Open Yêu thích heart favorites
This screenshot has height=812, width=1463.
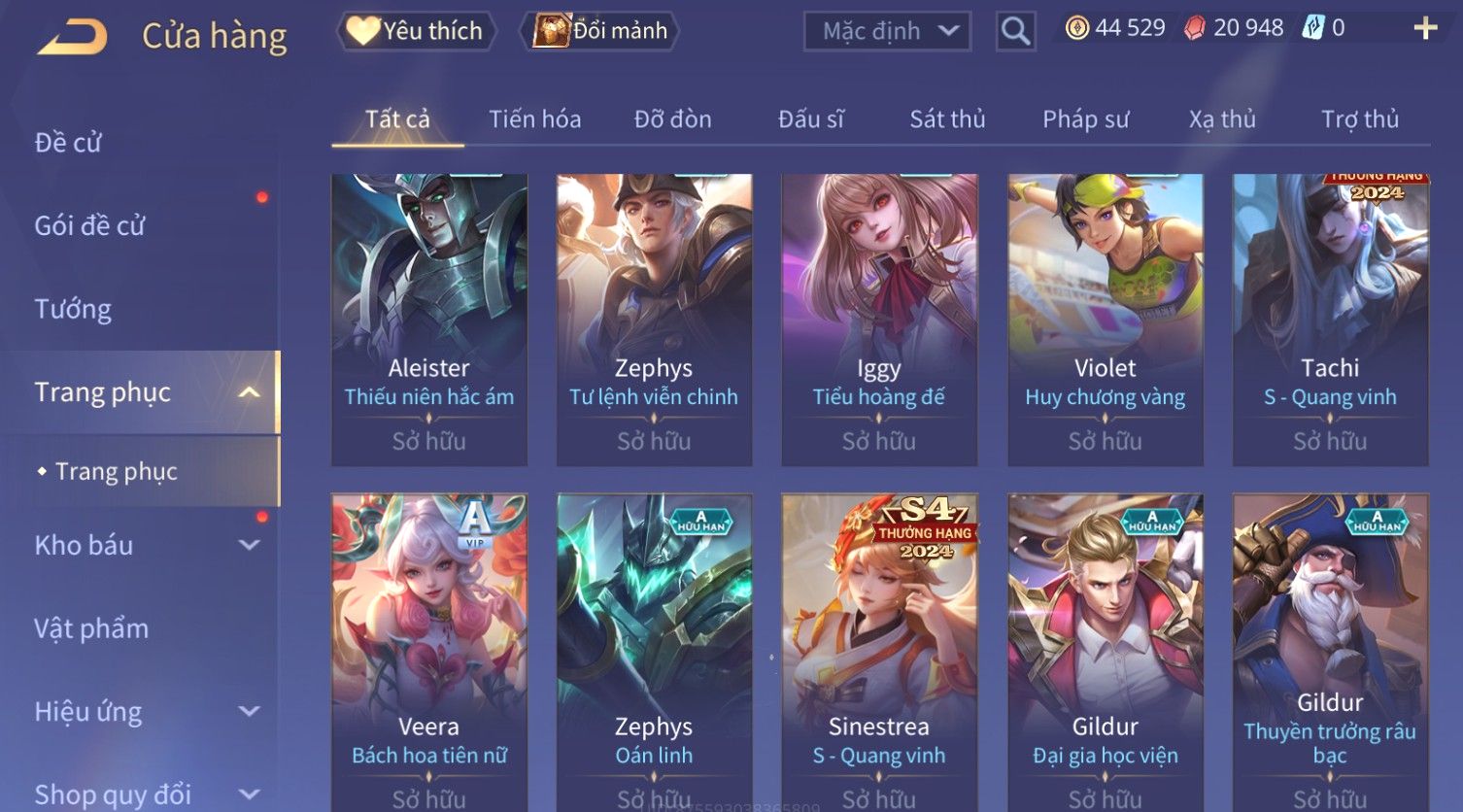416,31
